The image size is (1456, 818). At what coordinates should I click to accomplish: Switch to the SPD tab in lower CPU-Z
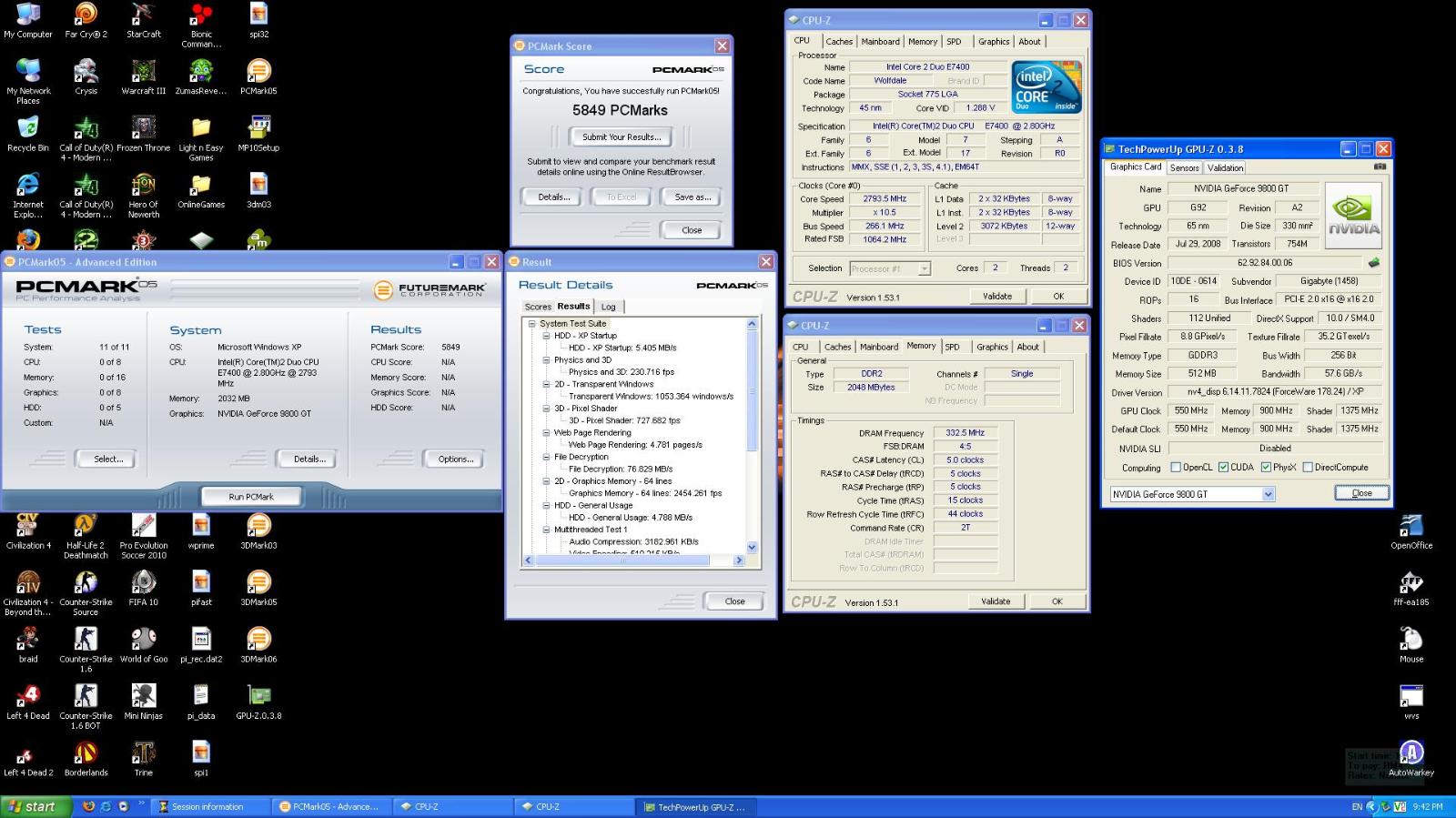[x=952, y=347]
